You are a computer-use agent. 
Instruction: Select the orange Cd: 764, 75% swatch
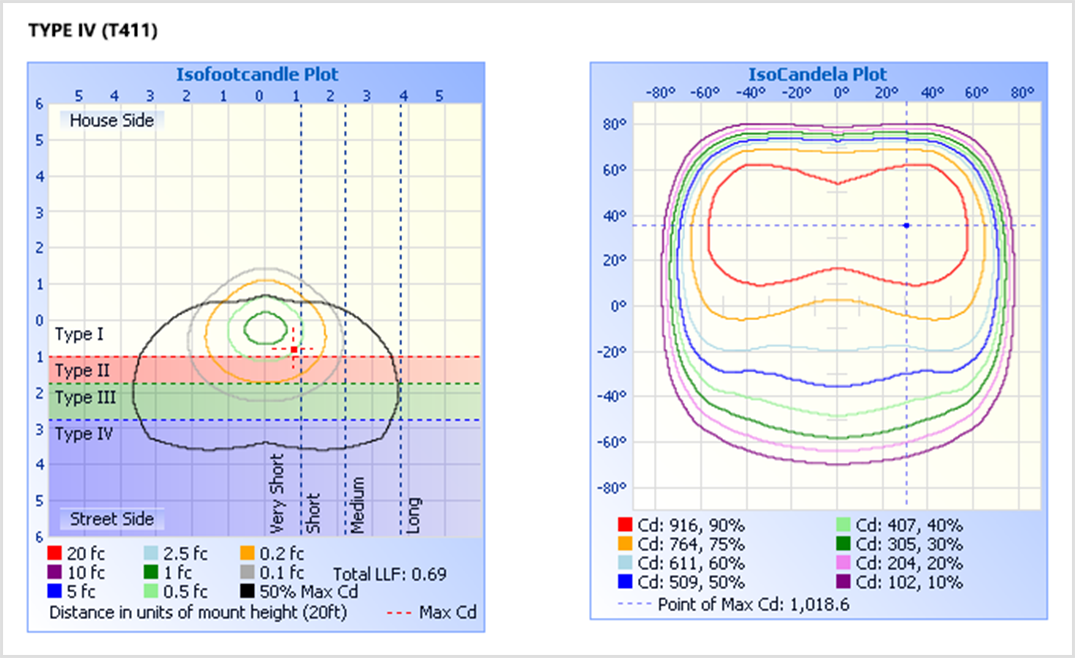point(625,544)
